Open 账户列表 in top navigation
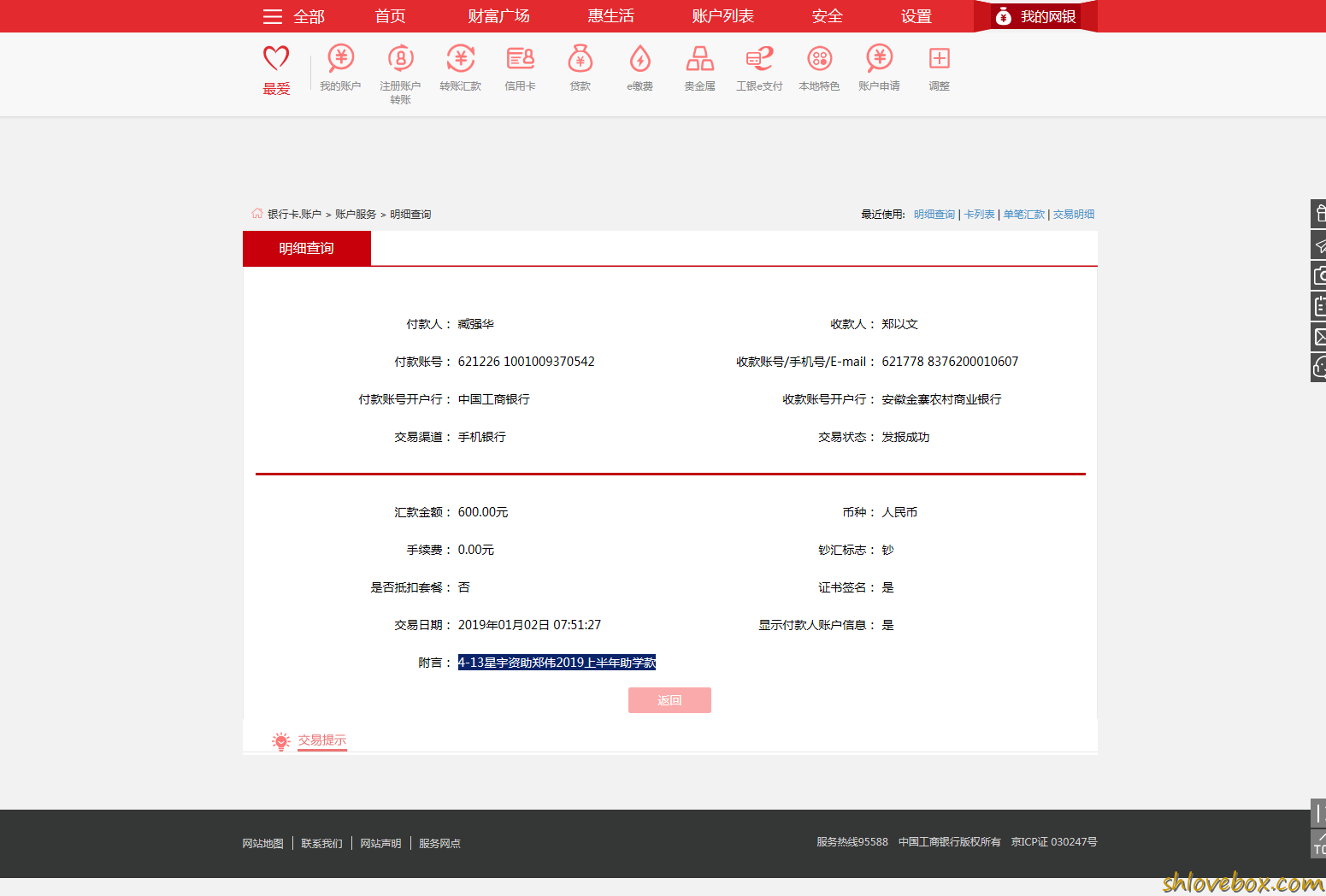Image resolution: width=1326 pixels, height=896 pixels. (x=722, y=16)
